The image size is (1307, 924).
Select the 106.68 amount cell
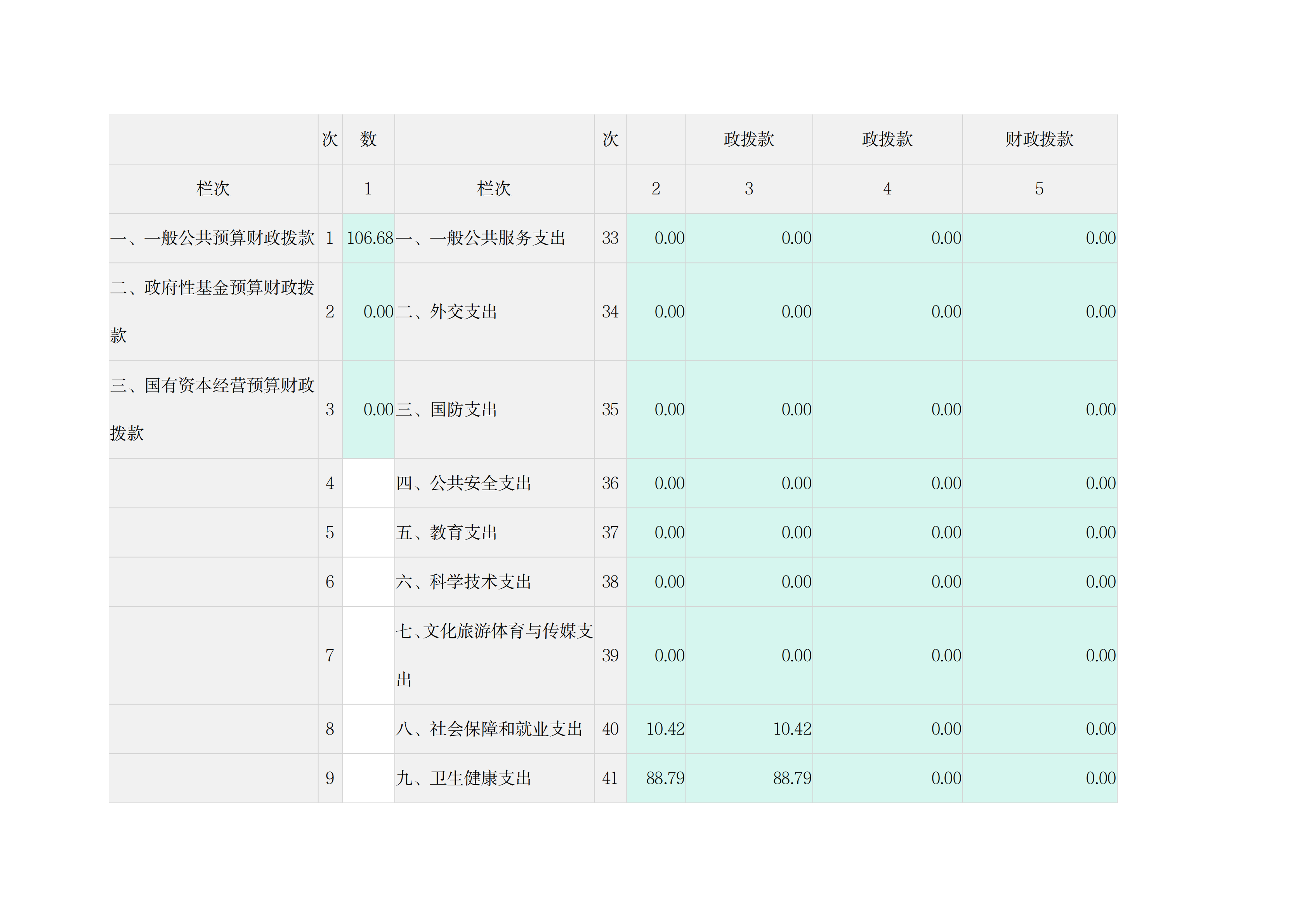pyautogui.click(x=368, y=238)
